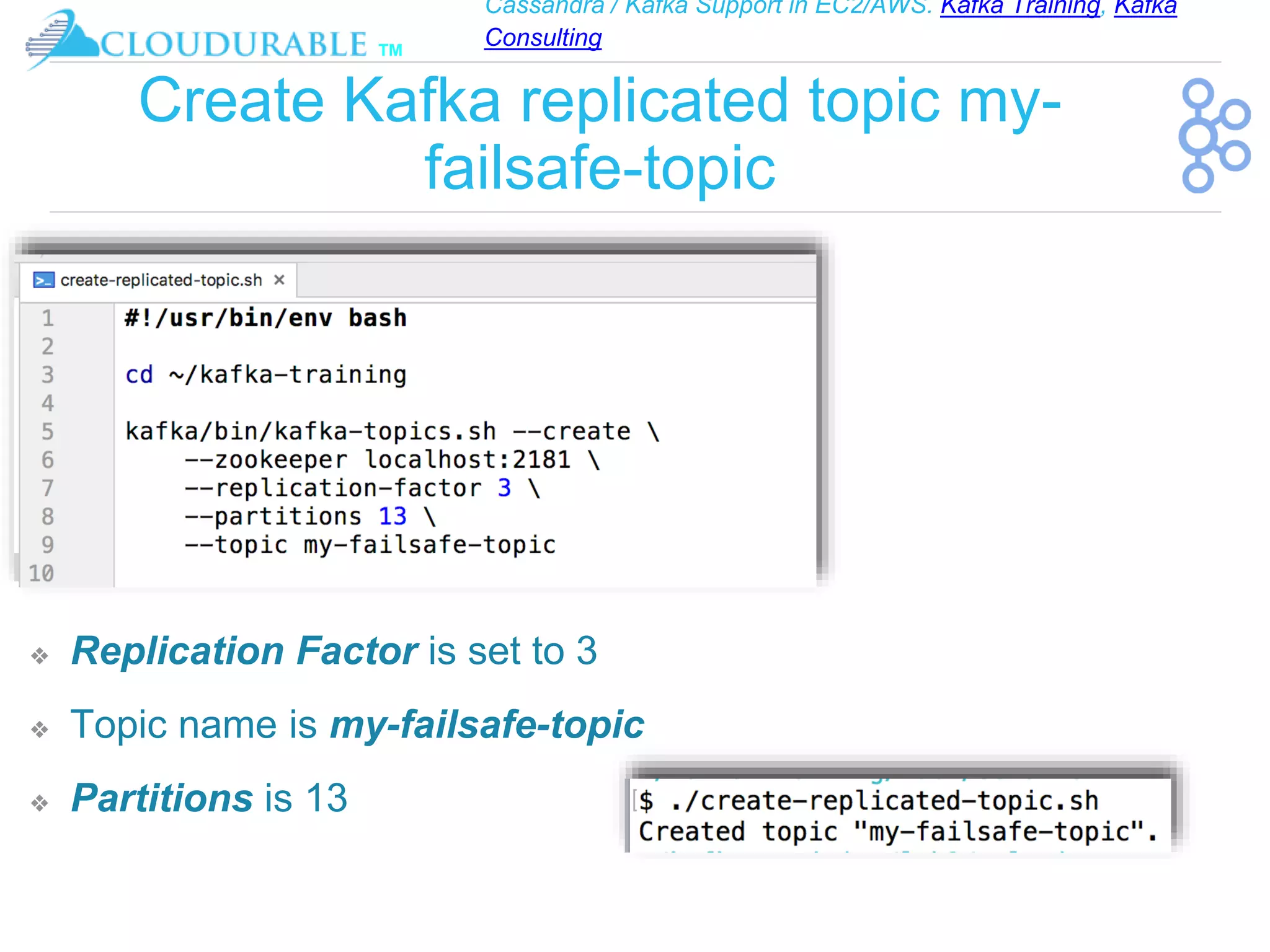Open the Kafka Consulting link
The width and height of the screenshot is (1270, 952).
tap(543, 38)
